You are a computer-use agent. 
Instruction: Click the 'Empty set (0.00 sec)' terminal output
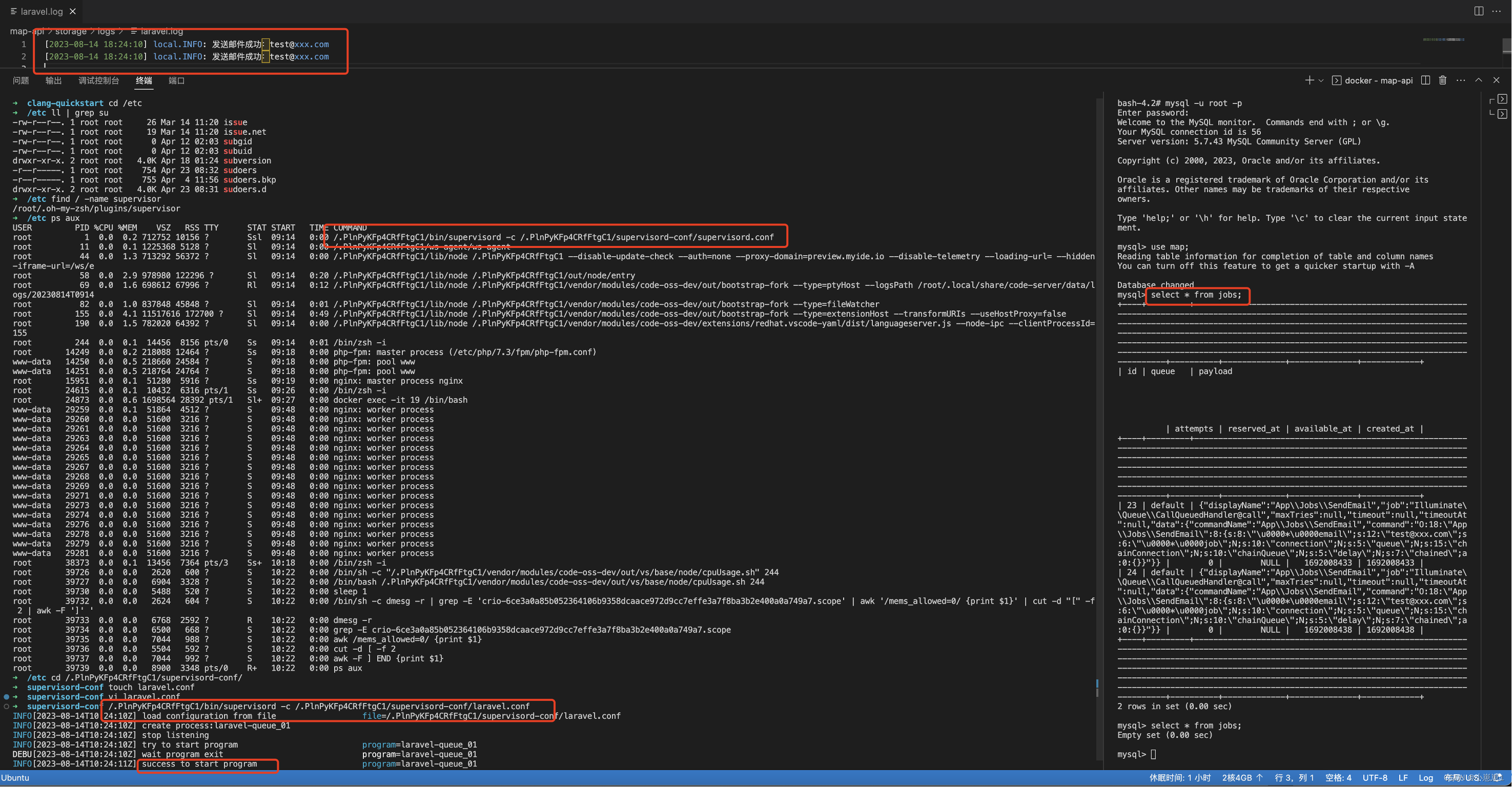1164,735
